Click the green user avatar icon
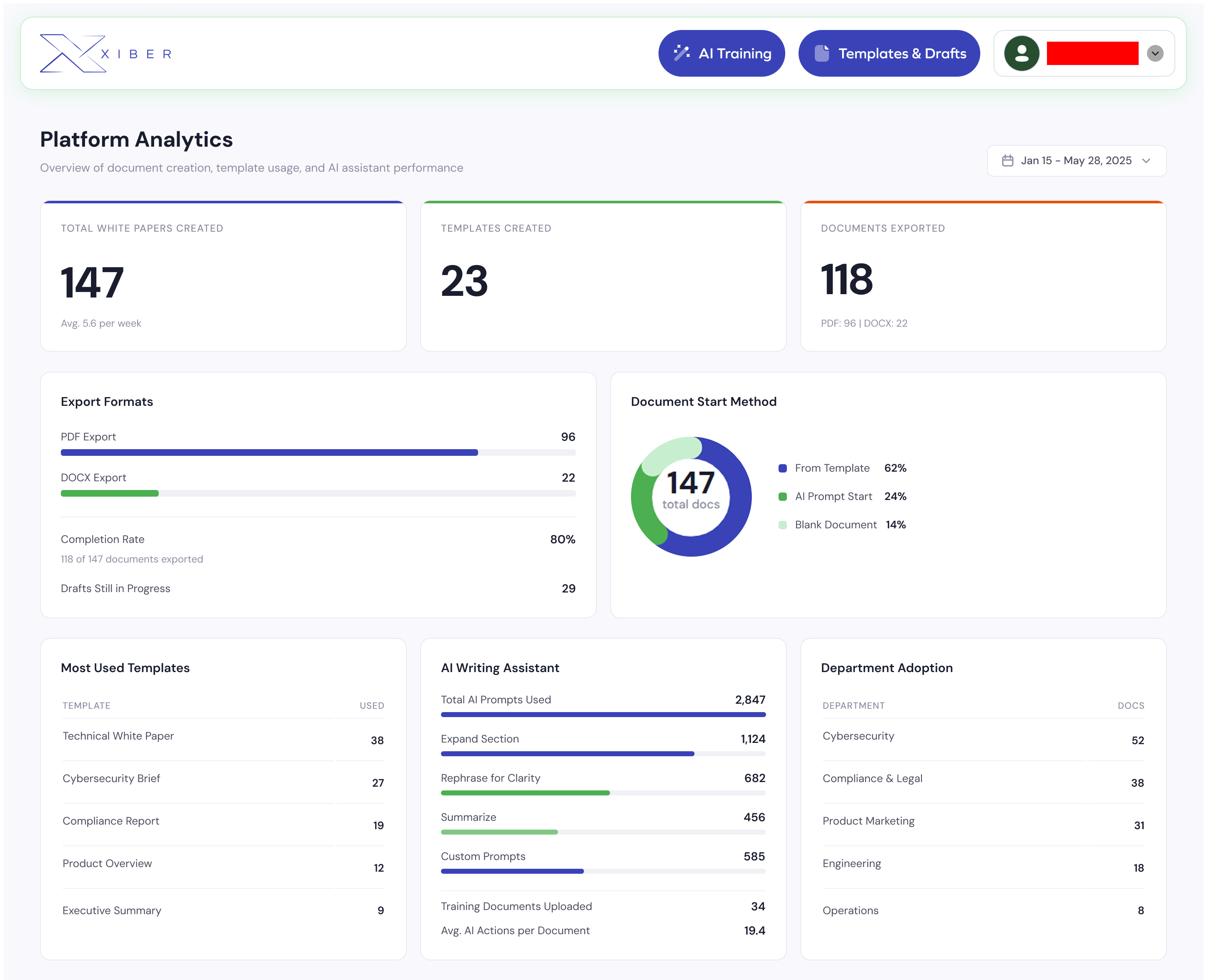The height and width of the screenshot is (980, 1207). point(1021,54)
